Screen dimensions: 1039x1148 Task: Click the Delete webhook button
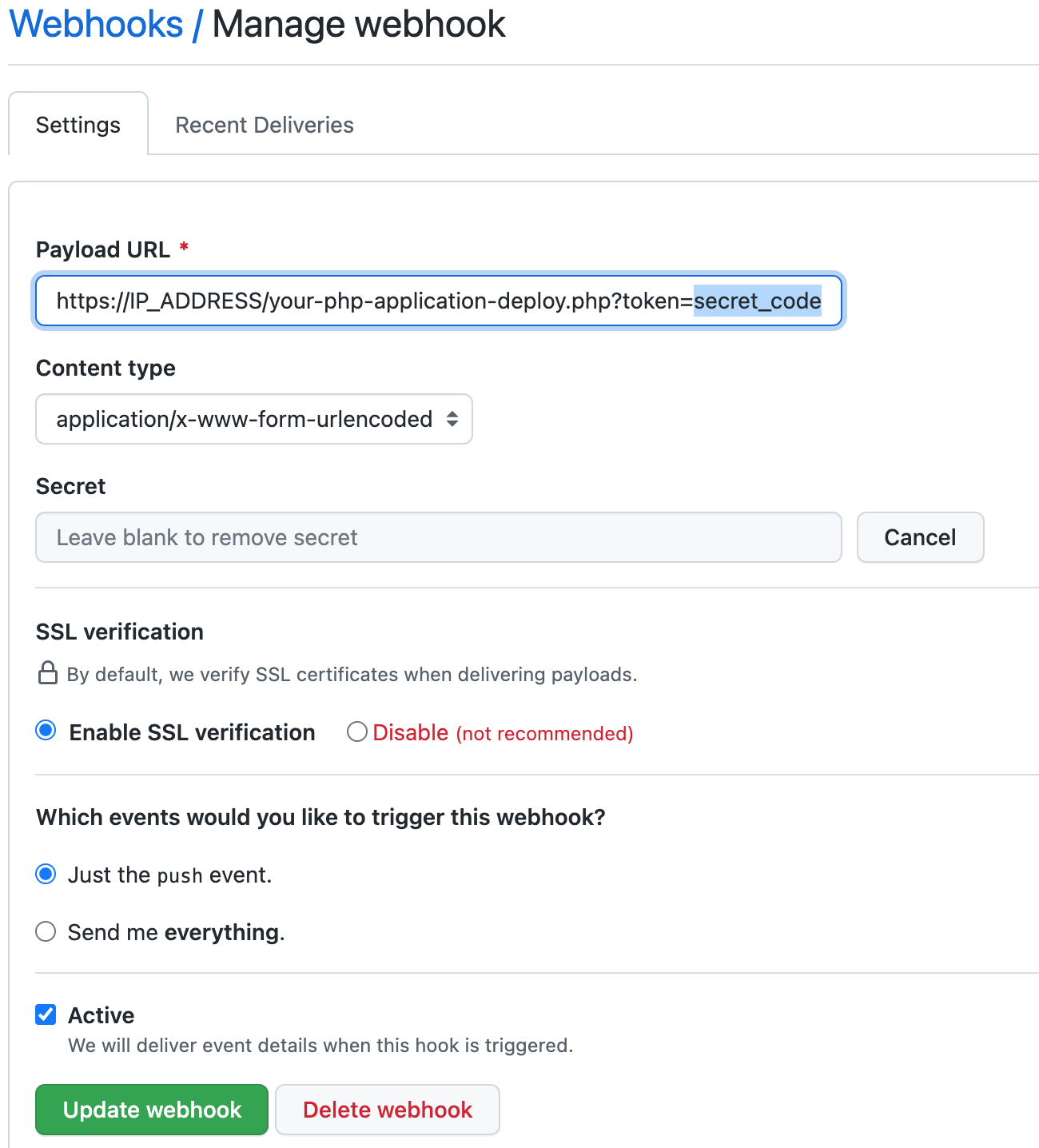coord(388,1110)
